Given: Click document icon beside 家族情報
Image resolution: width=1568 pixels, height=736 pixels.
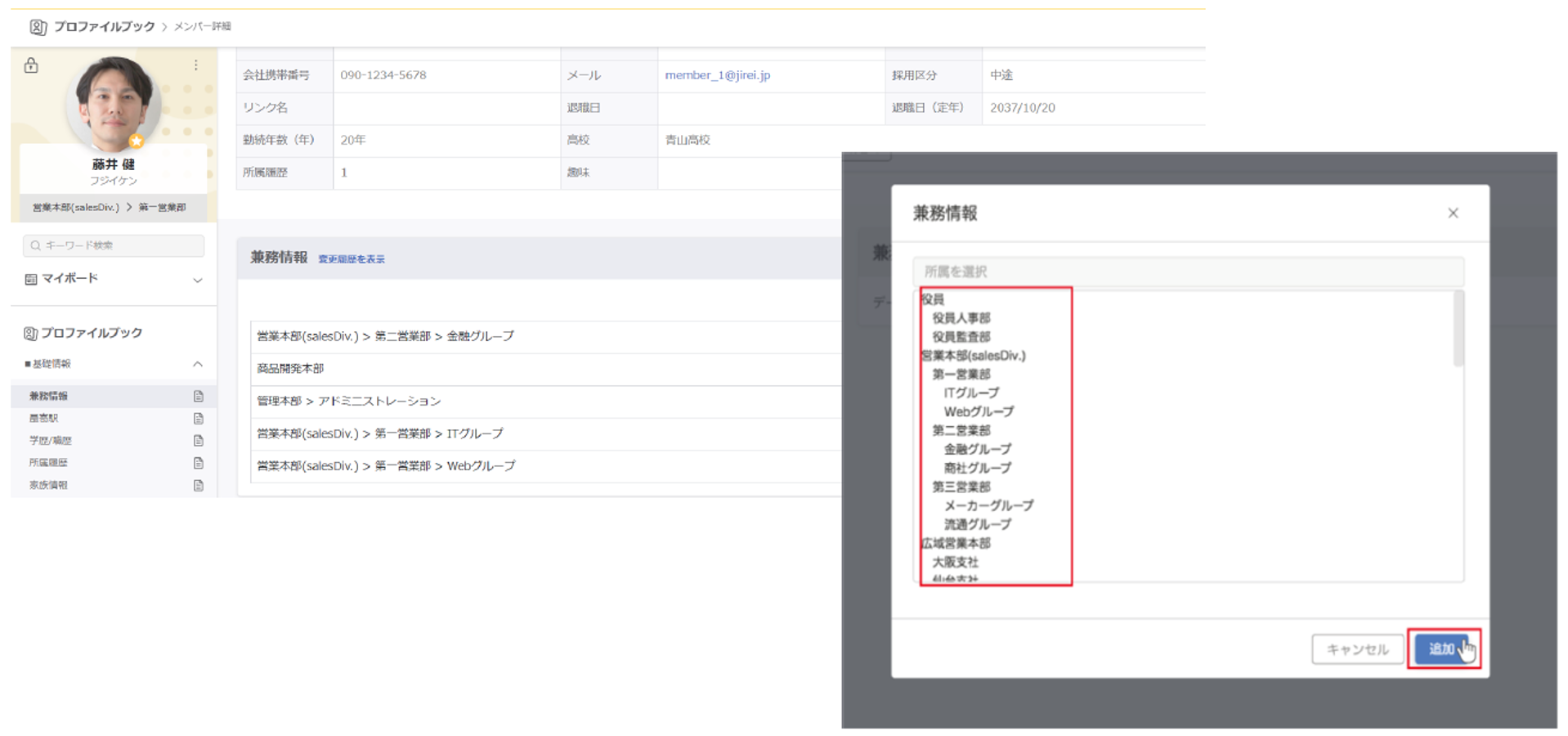Looking at the screenshot, I should (x=199, y=485).
